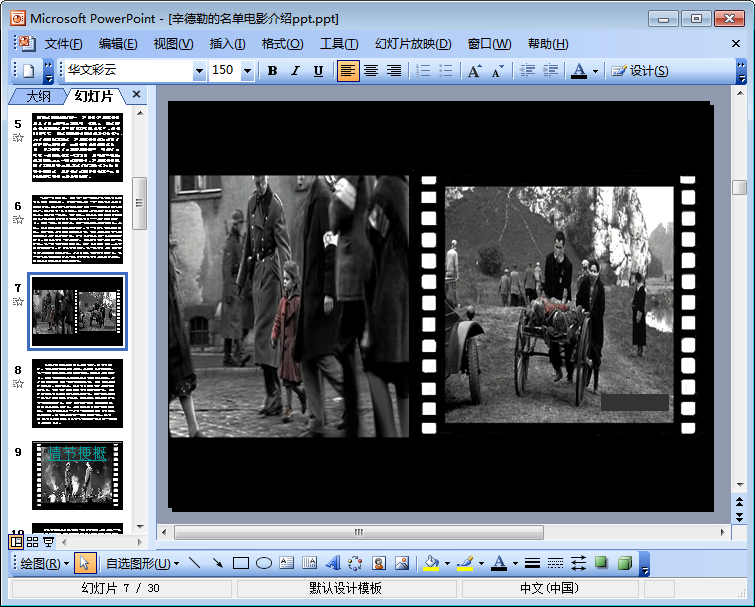Insert a horizontal text box

[x=286, y=563]
